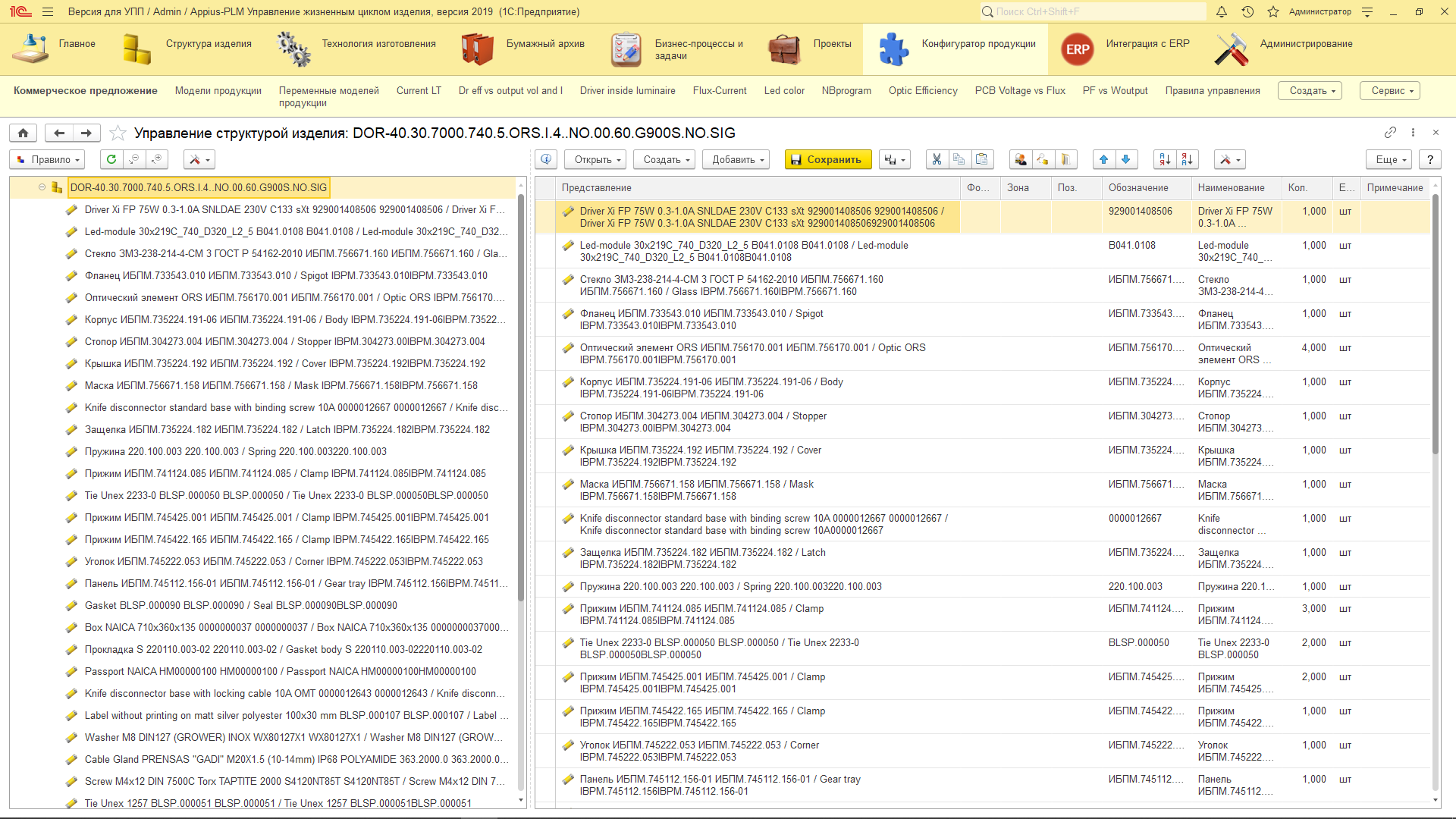Screen dimensions: 1456x819
Task: Click the green refresh icon
Action: 111,159
